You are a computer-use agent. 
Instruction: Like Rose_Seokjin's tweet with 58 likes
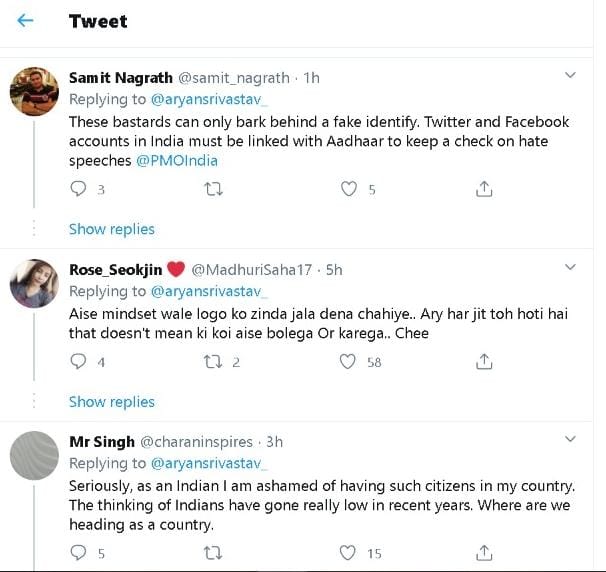pos(348,361)
